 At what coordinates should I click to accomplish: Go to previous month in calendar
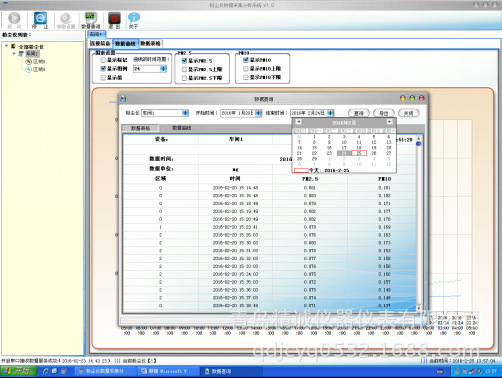click(299, 122)
